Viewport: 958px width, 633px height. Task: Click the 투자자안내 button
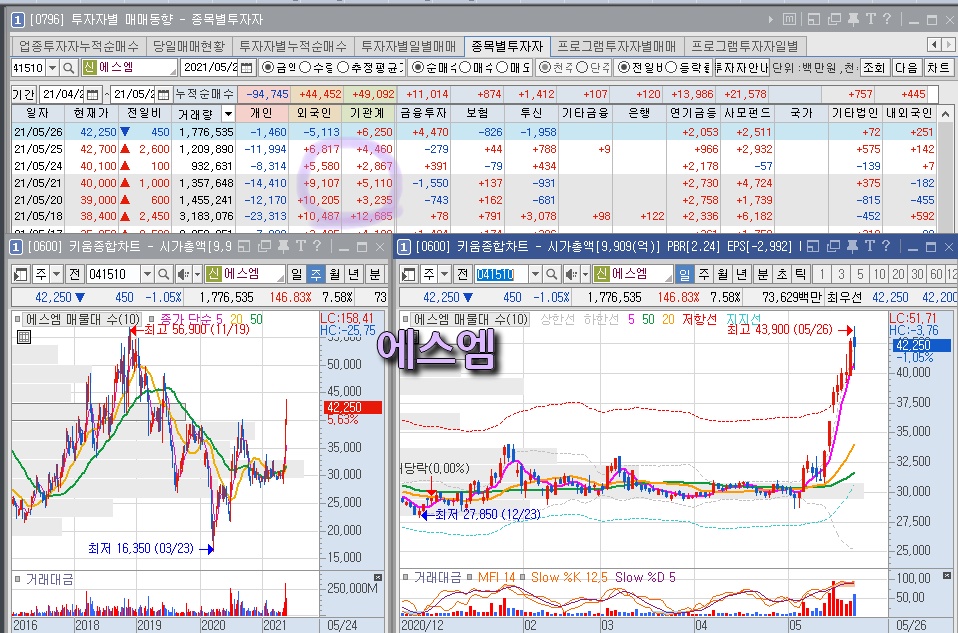(740, 68)
